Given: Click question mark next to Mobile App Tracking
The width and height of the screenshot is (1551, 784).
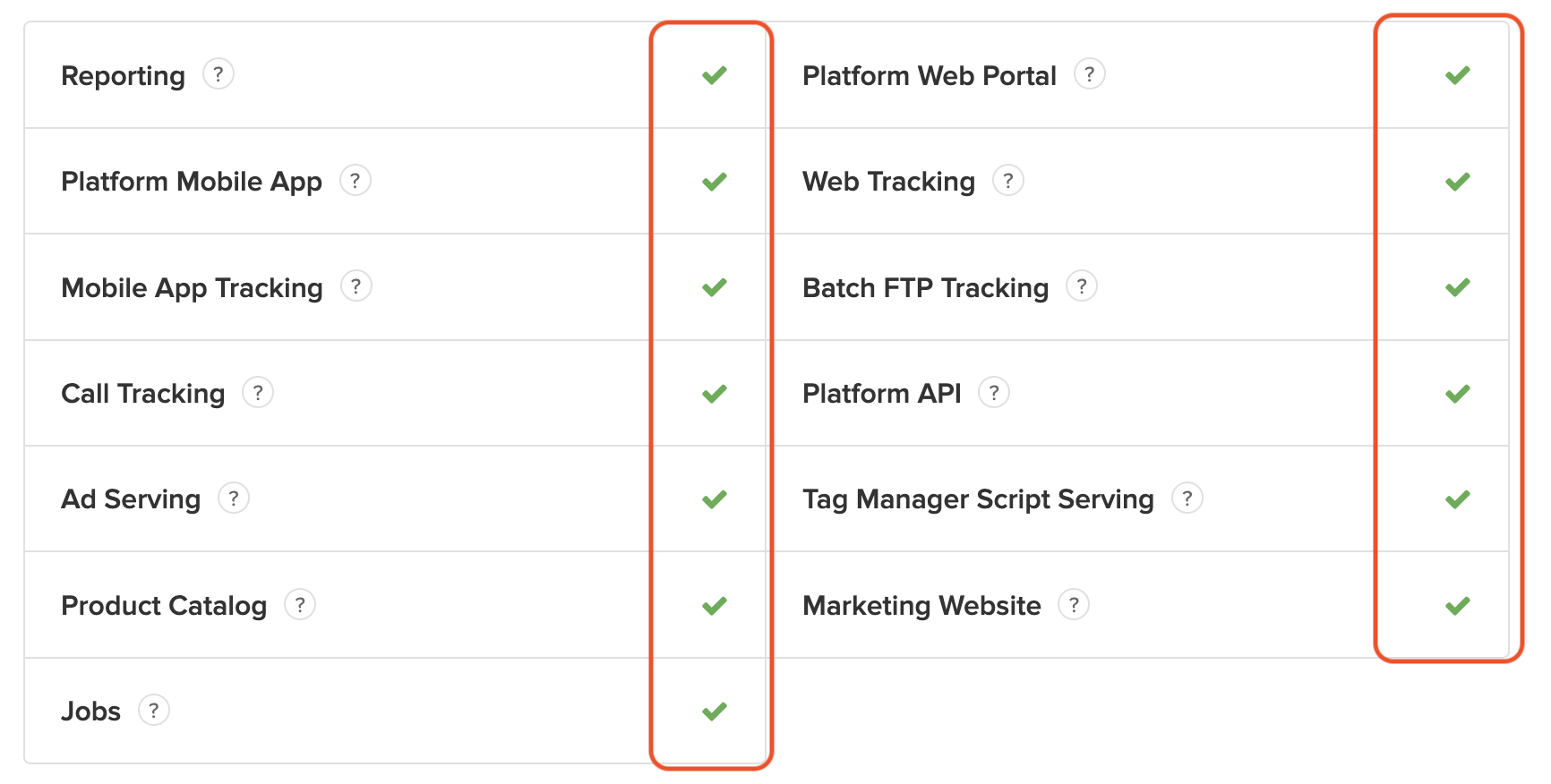Looking at the screenshot, I should coord(356,286).
